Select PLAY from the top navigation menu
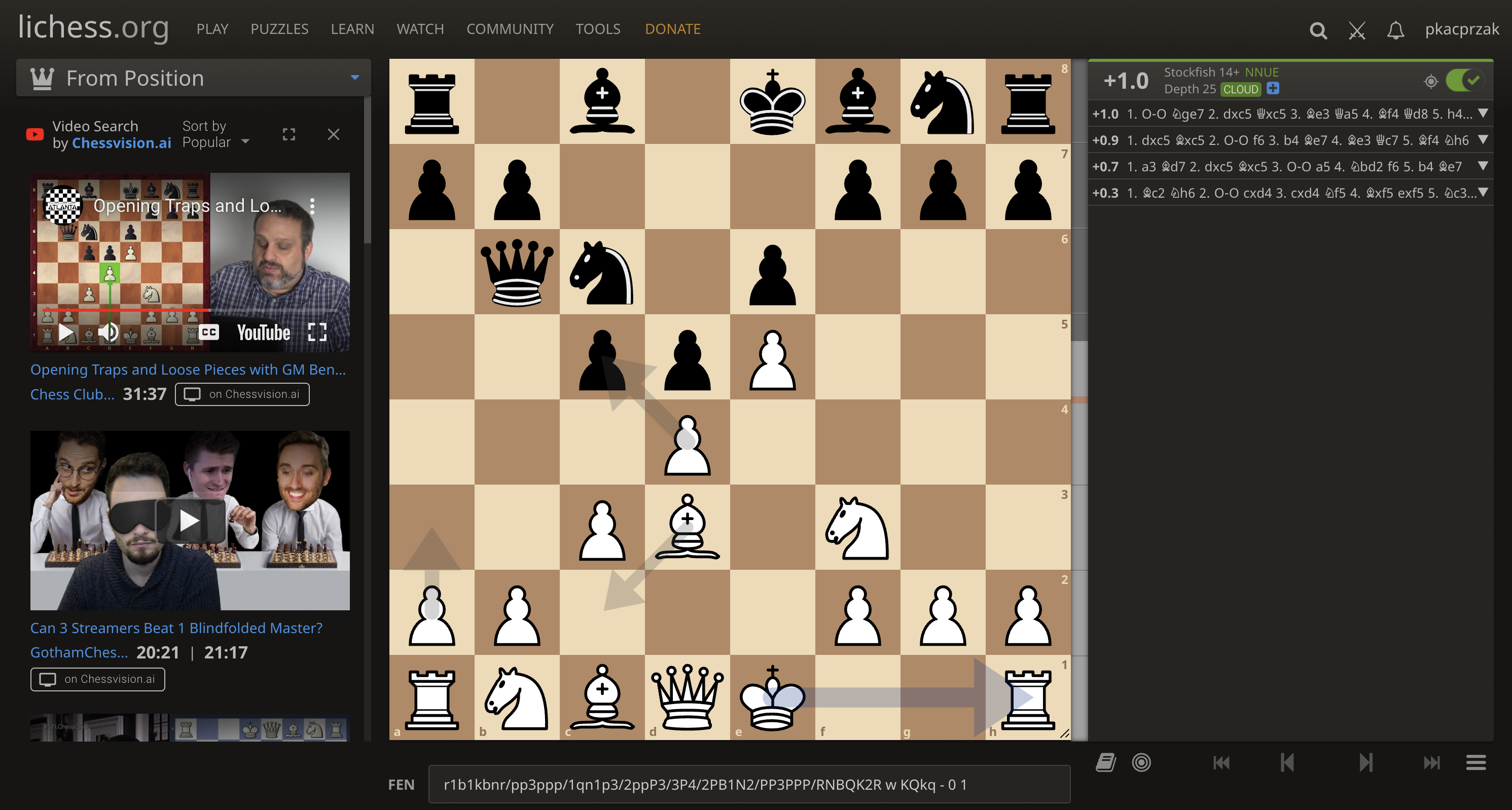Screen dimensions: 1512x810 click(211, 28)
